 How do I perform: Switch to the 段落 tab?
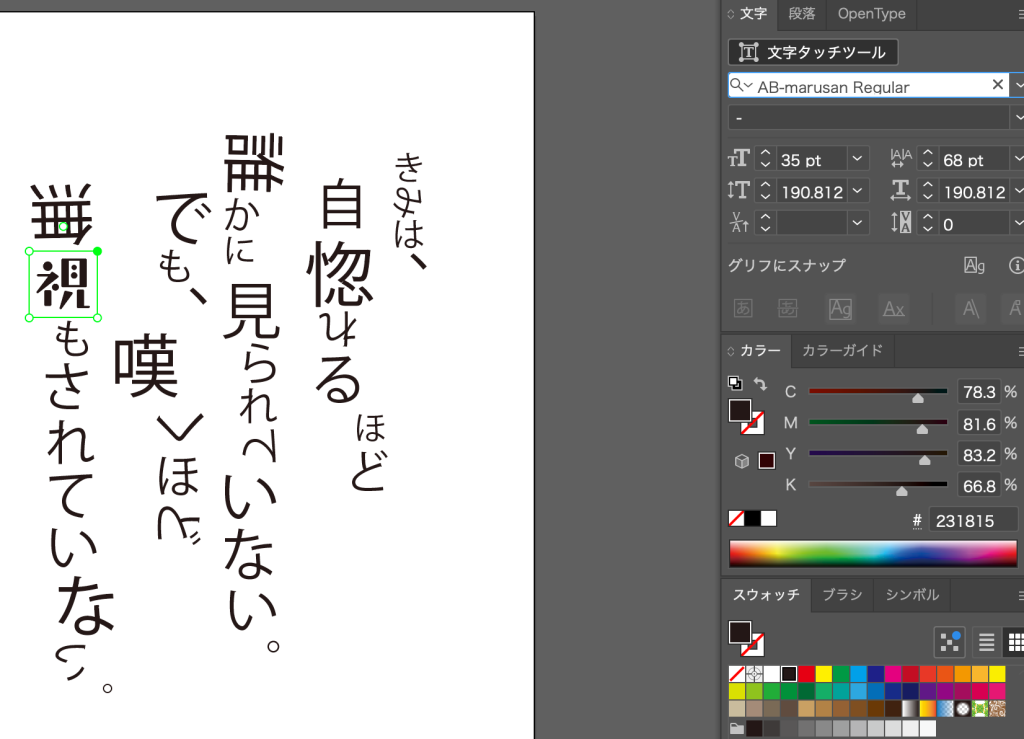801,14
